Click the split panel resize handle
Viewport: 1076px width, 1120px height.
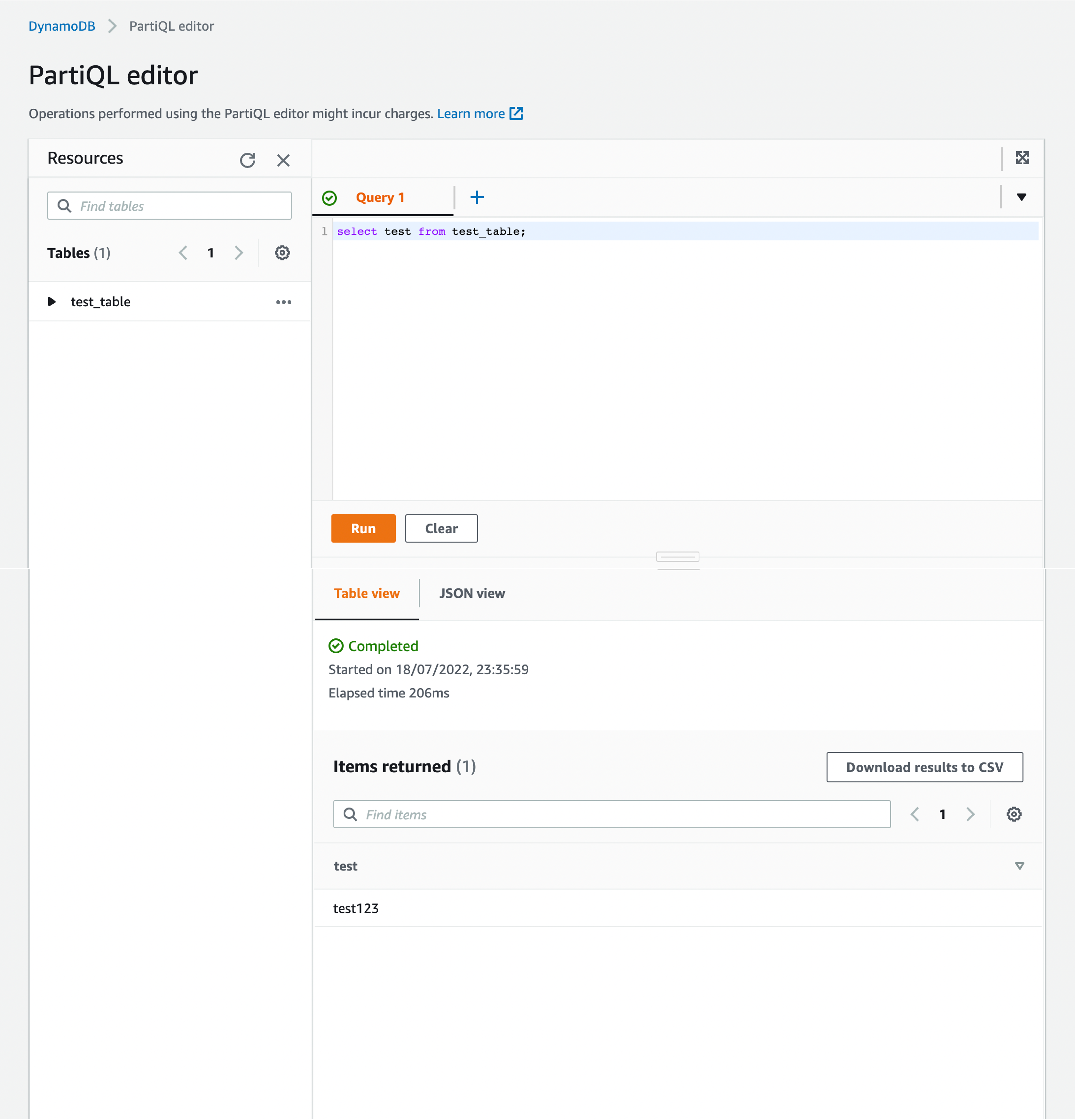point(678,556)
